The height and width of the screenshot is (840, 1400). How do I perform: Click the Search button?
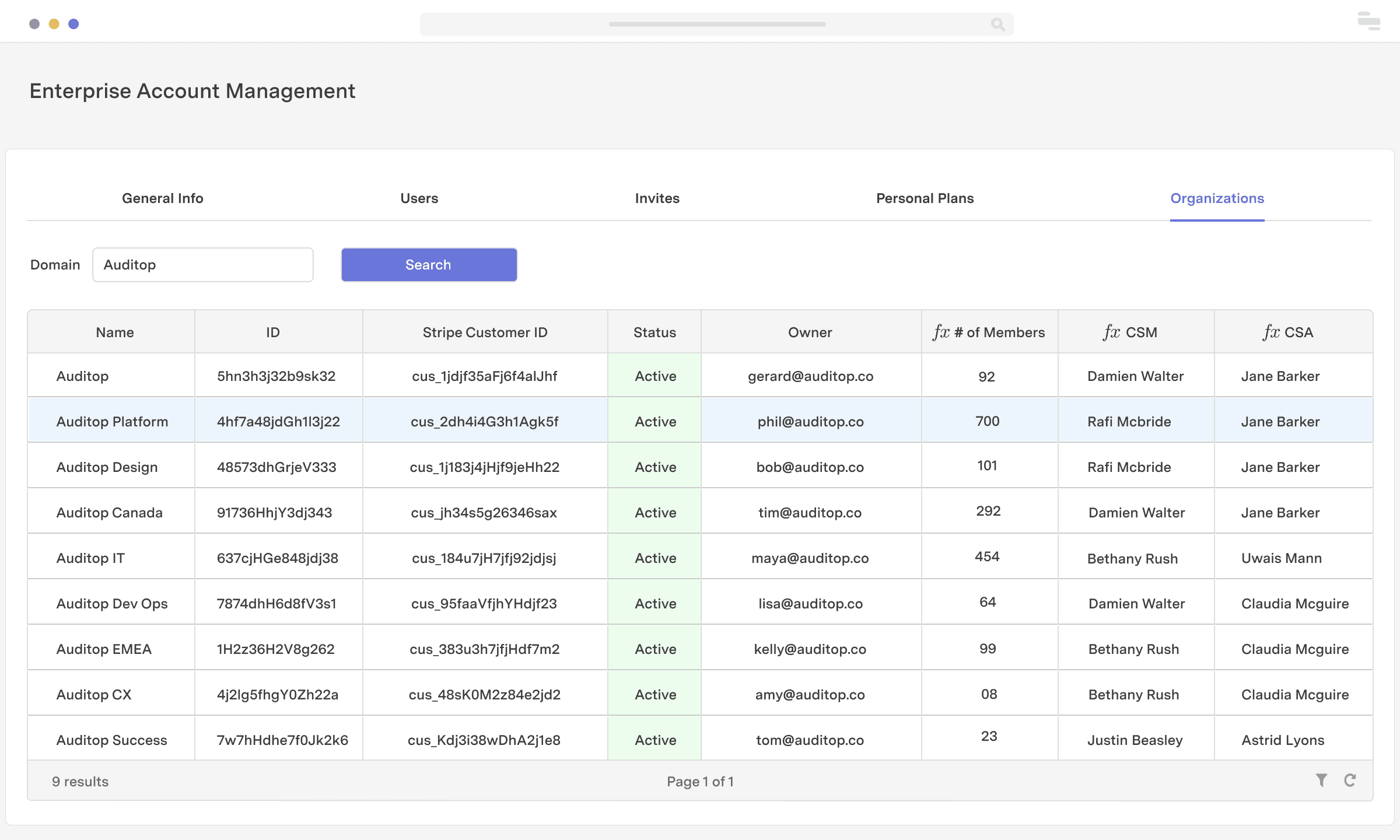click(428, 264)
